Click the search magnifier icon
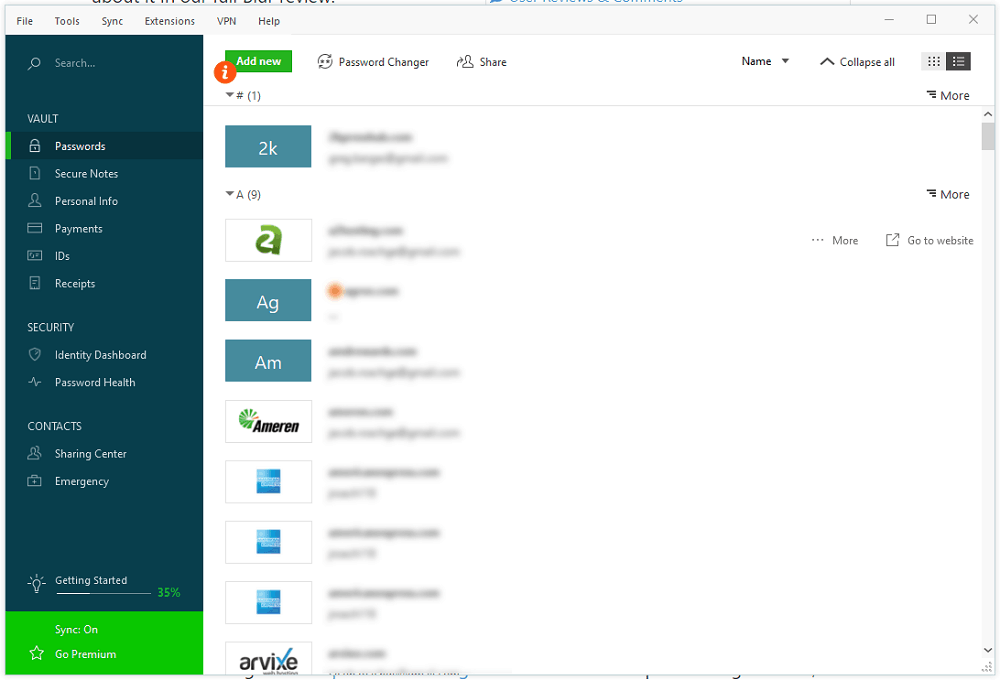Viewport: 1000px width, 680px height. [34, 63]
